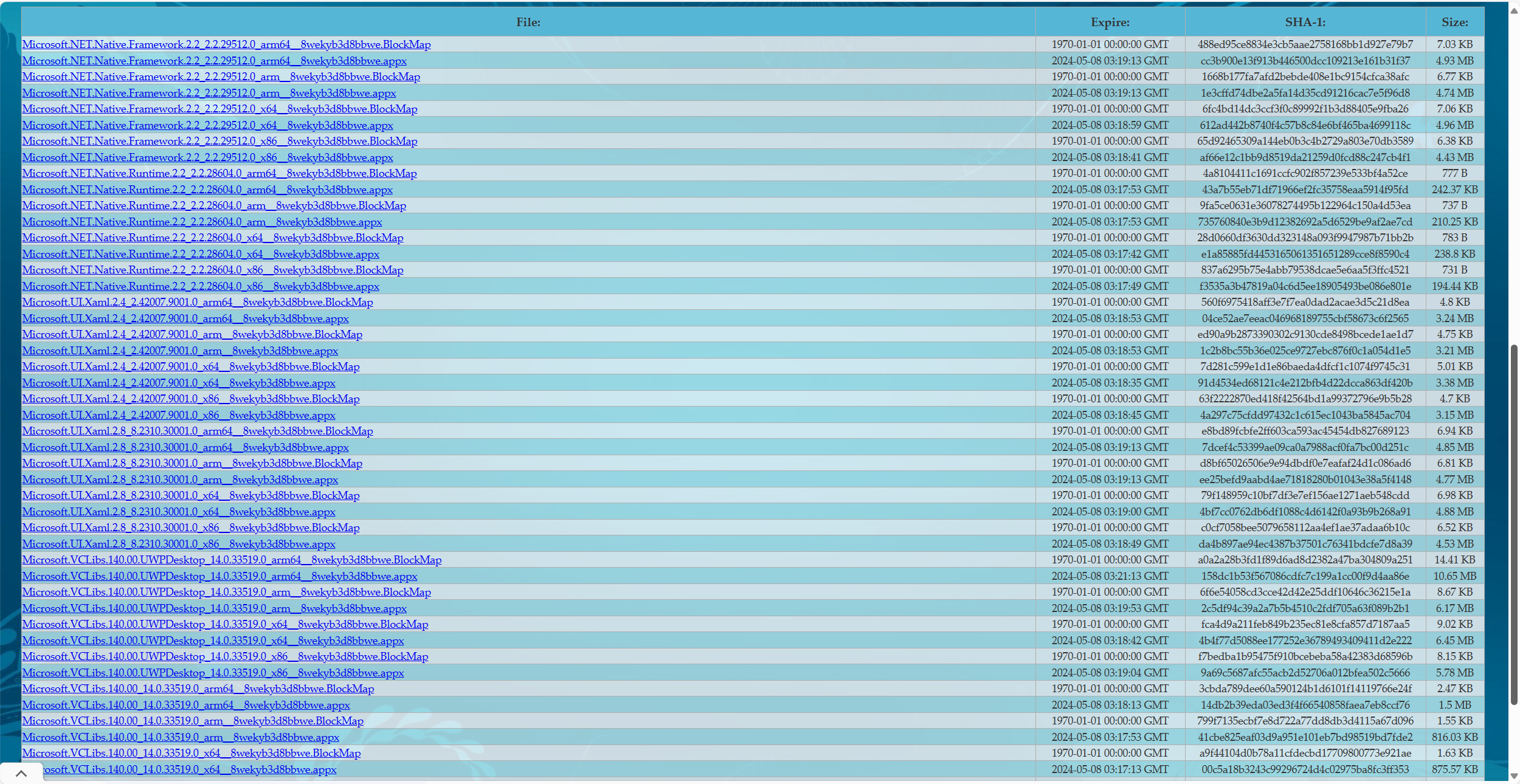Open VCLibs.140.00 14.0.33519.0 arm BlockMap link
This screenshot has height=784, width=1520.
193,721
